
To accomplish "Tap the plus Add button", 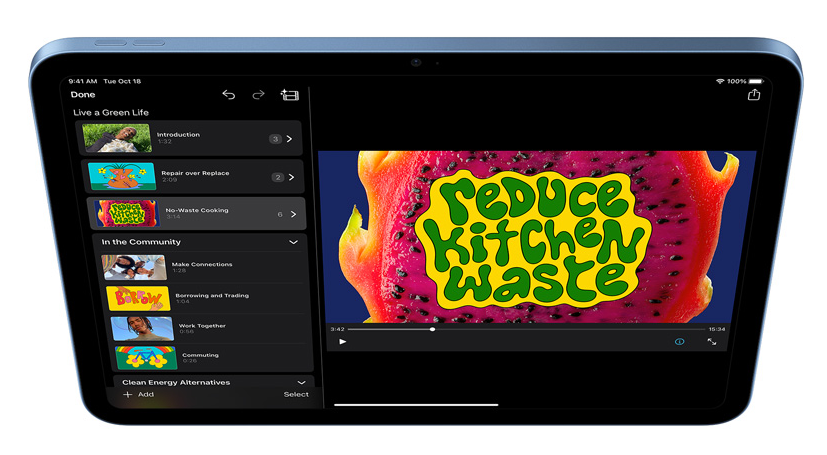I will point(138,394).
